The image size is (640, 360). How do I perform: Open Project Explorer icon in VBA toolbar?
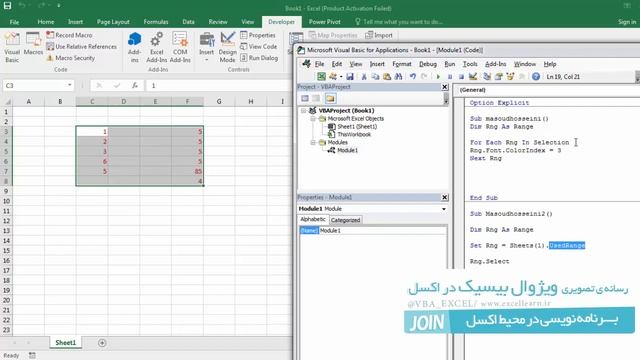pyautogui.click(x=487, y=76)
